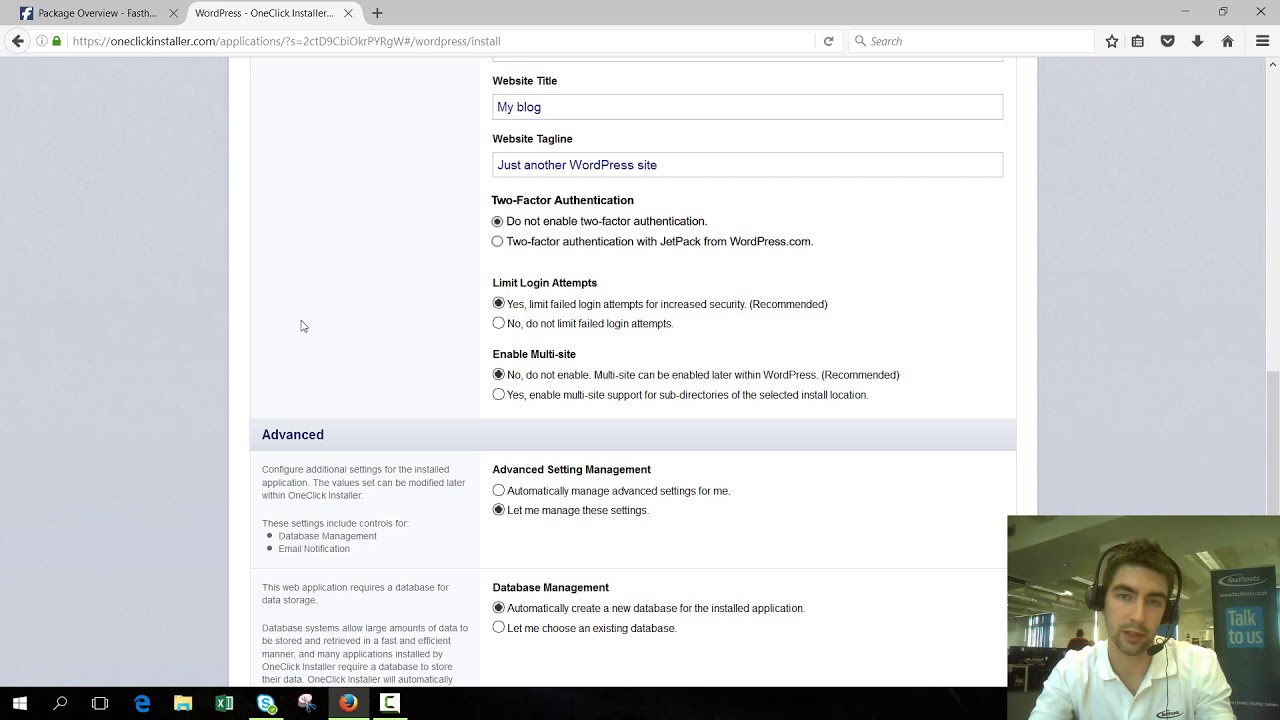Open the Windows Start menu
The image size is (1280, 720).
click(20, 703)
